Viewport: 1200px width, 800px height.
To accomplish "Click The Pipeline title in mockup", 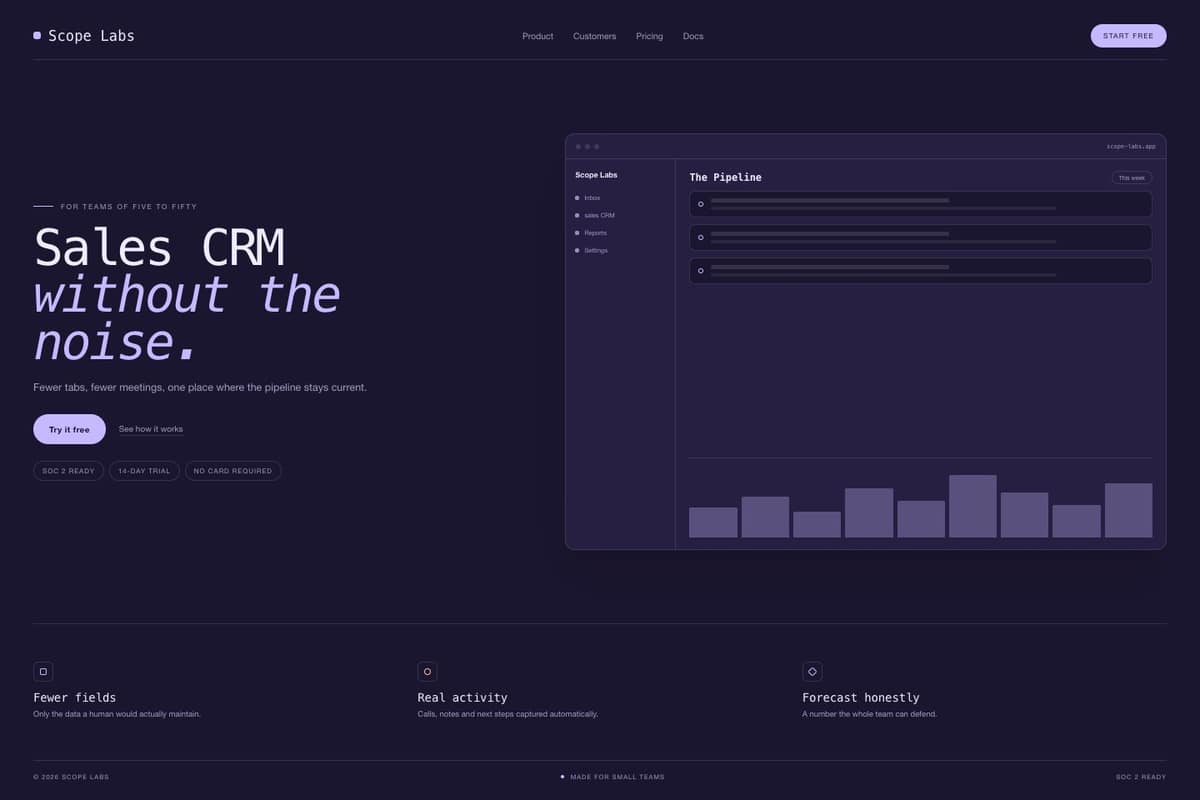I will (x=725, y=177).
